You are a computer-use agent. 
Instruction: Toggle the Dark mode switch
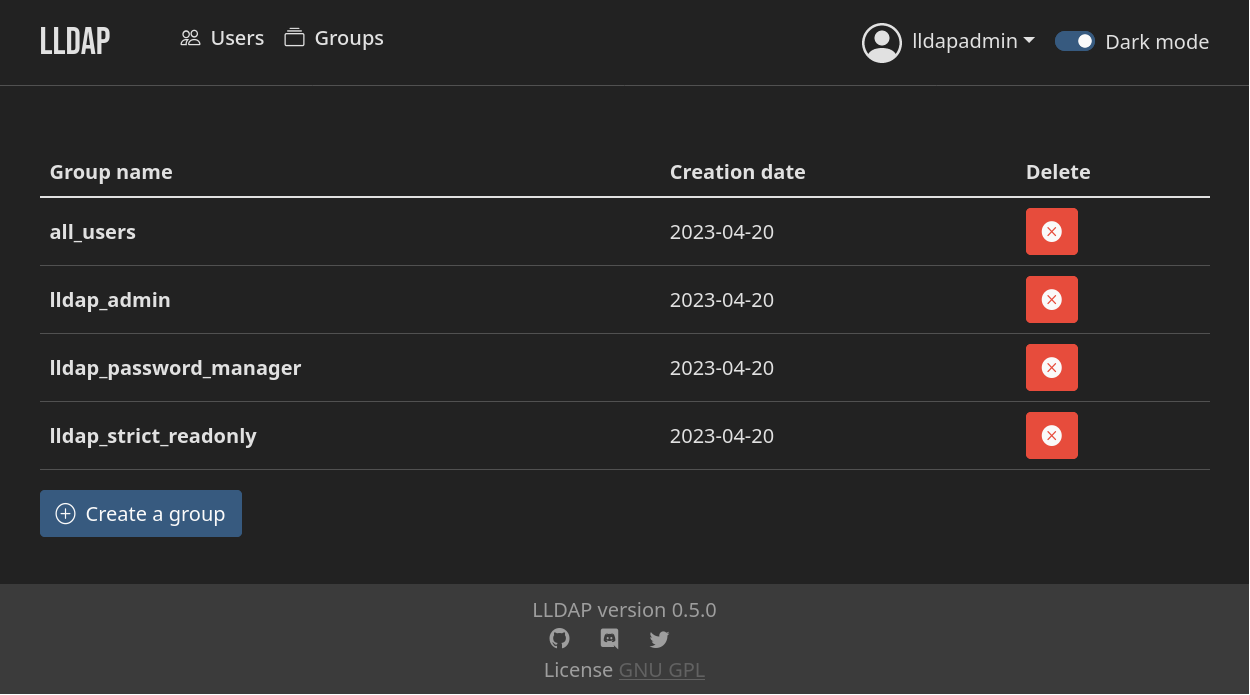tap(1074, 41)
